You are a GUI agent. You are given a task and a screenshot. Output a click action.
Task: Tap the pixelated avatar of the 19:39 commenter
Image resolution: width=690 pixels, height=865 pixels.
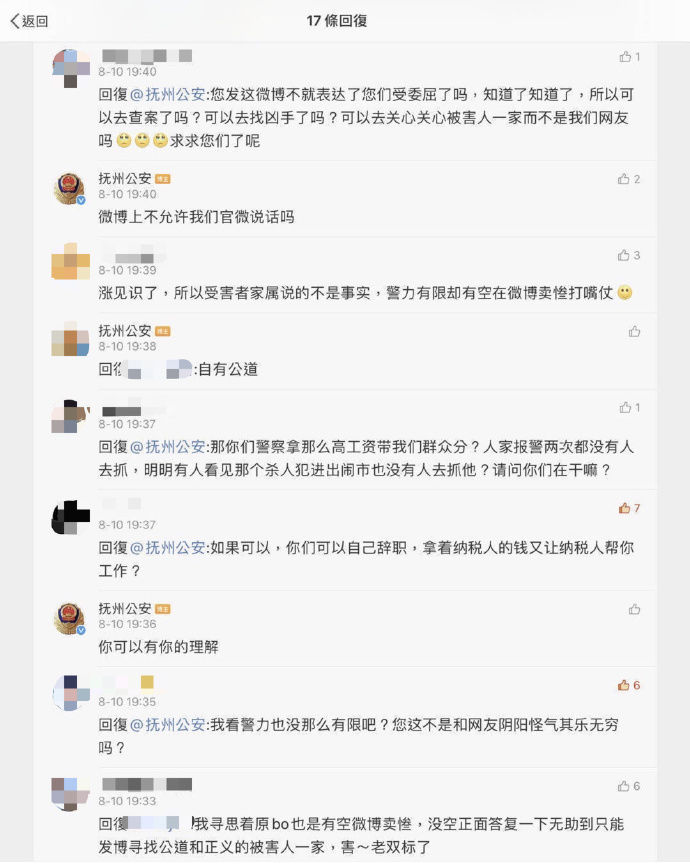[x=70, y=262]
